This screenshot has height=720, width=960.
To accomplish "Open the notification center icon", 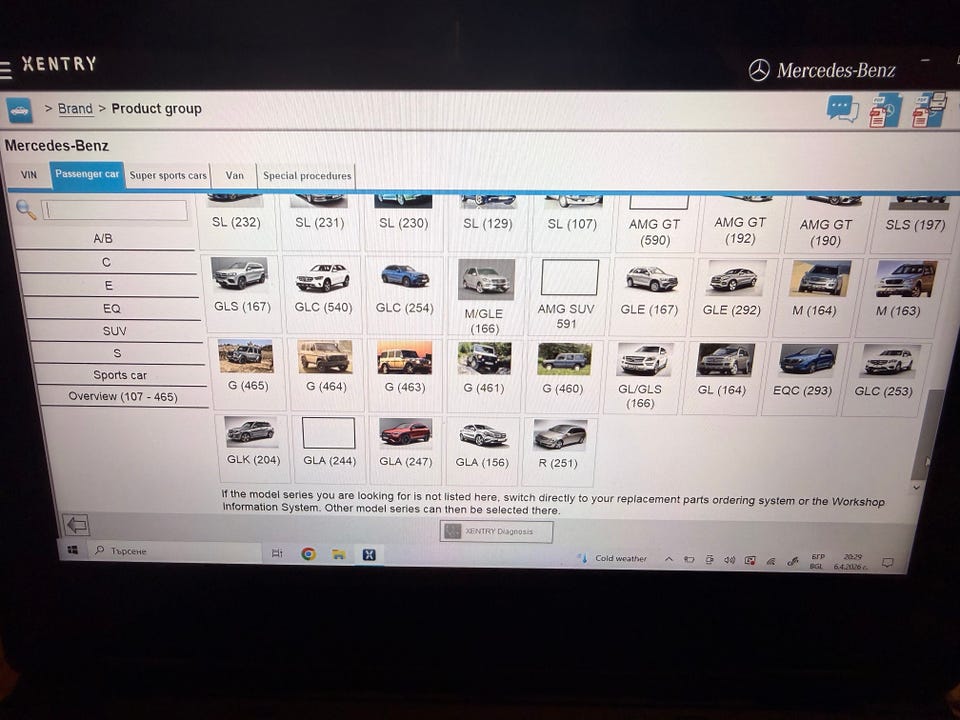I will 887,562.
